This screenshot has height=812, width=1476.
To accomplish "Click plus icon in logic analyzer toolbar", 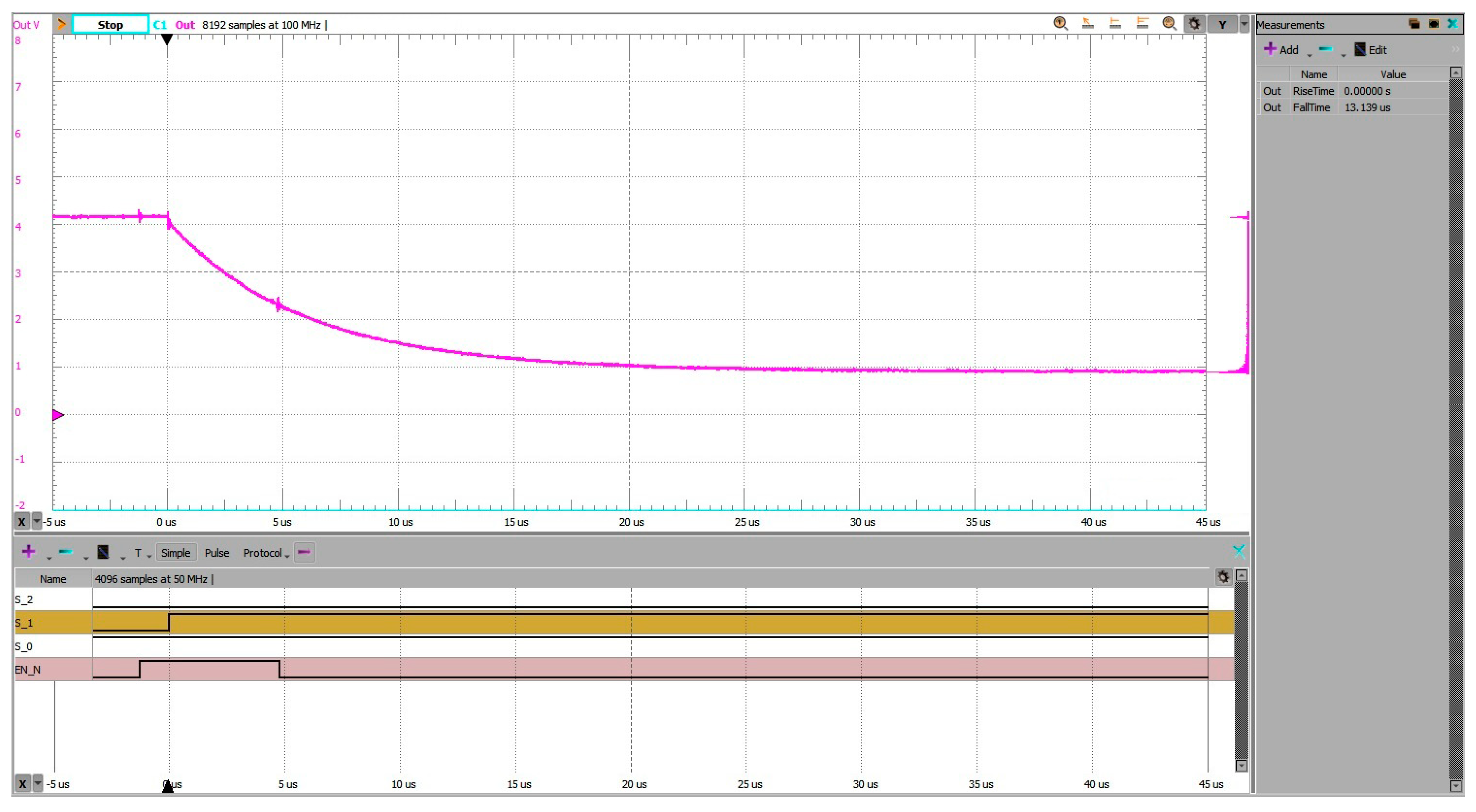I will point(28,551).
